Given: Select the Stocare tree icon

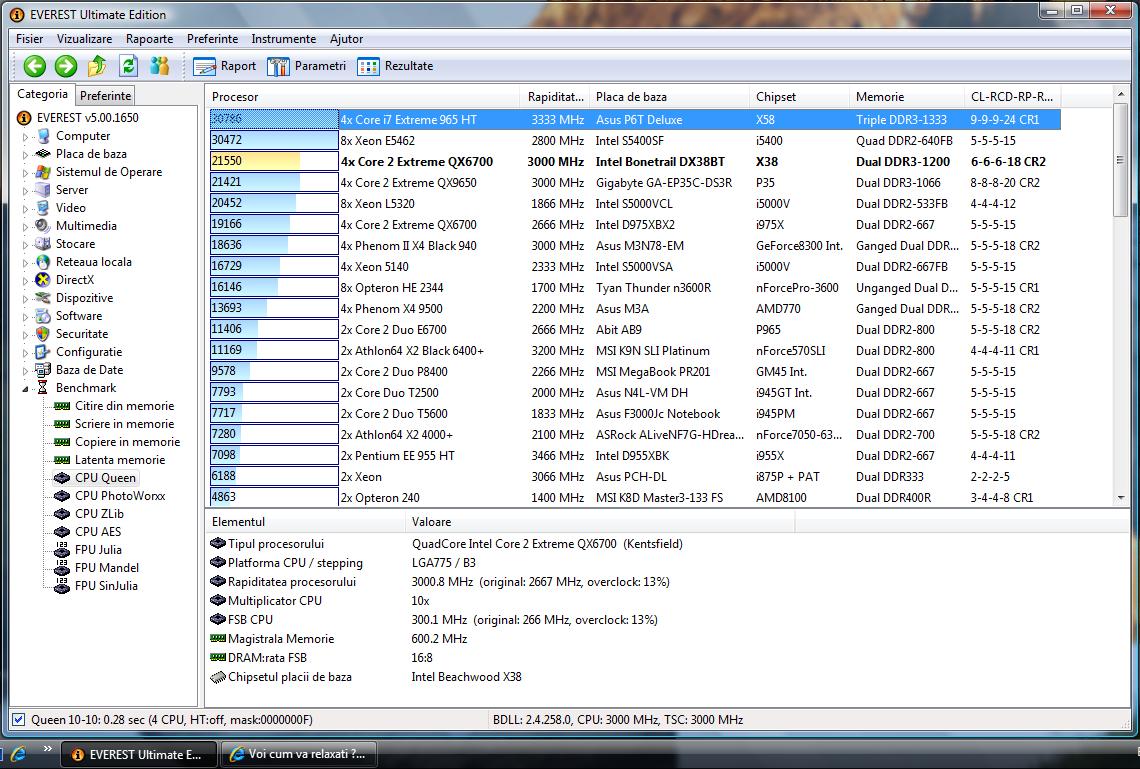Looking at the screenshot, I should point(44,244).
